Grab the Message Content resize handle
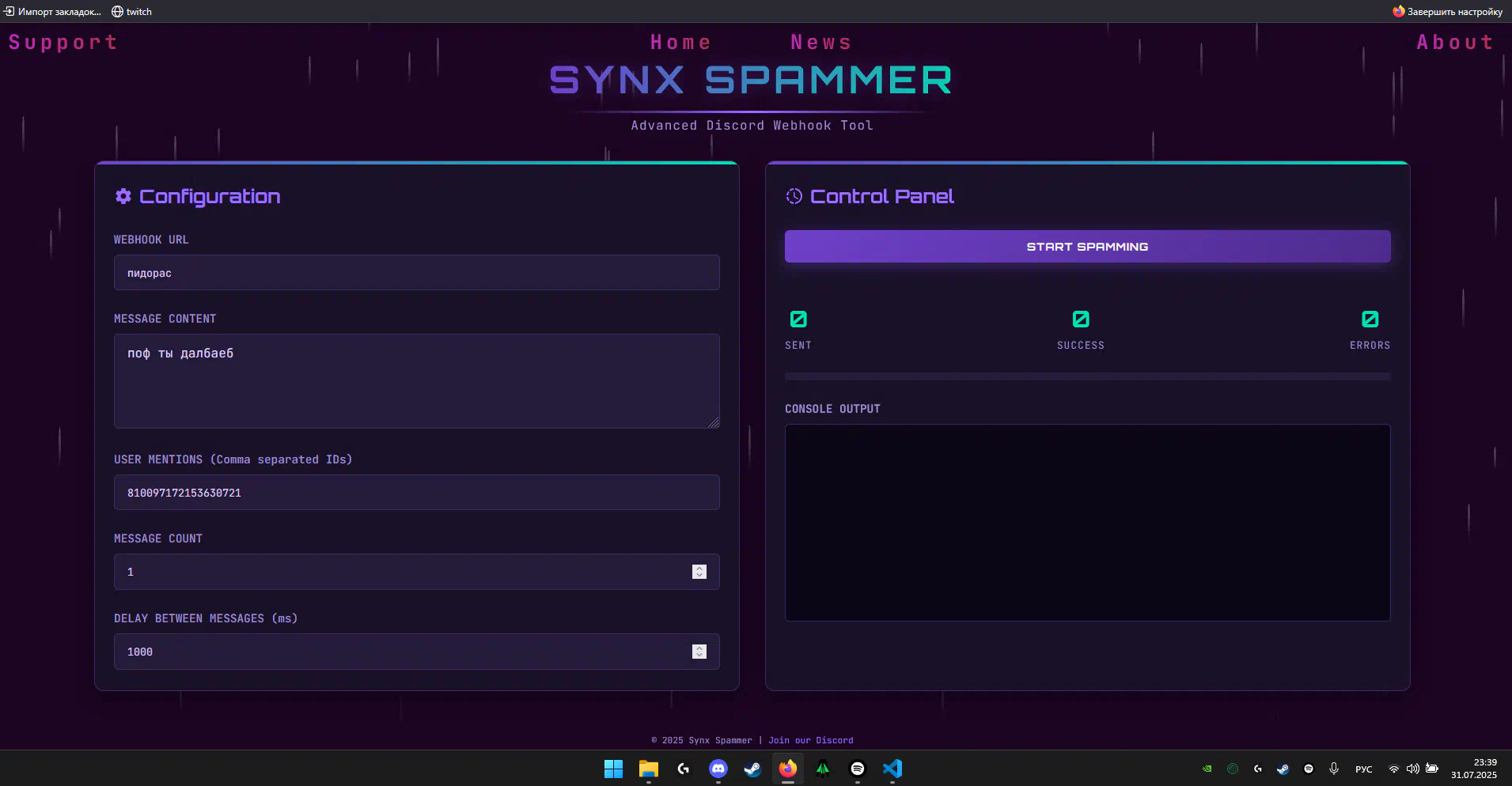 coord(714,422)
